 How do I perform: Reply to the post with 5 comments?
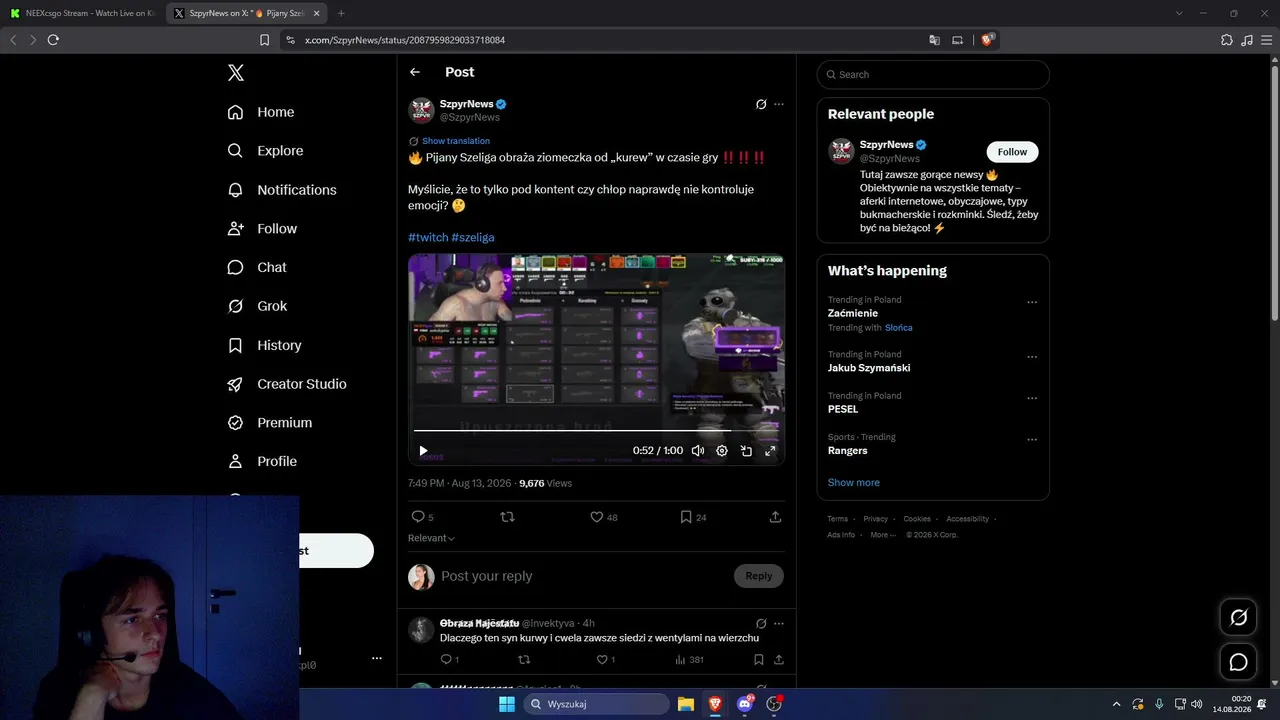tap(422, 517)
